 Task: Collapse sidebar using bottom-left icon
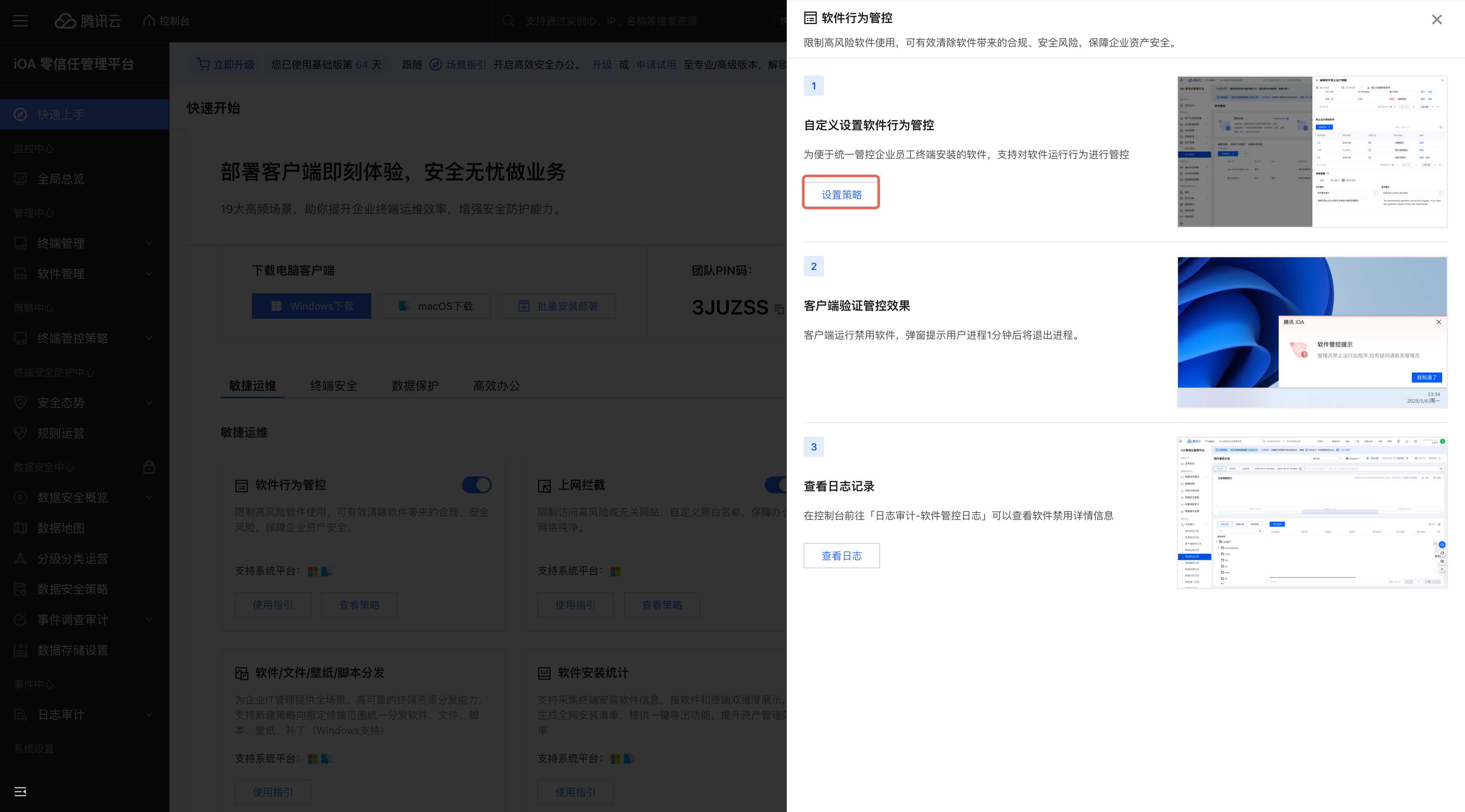click(x=20, y=792)
